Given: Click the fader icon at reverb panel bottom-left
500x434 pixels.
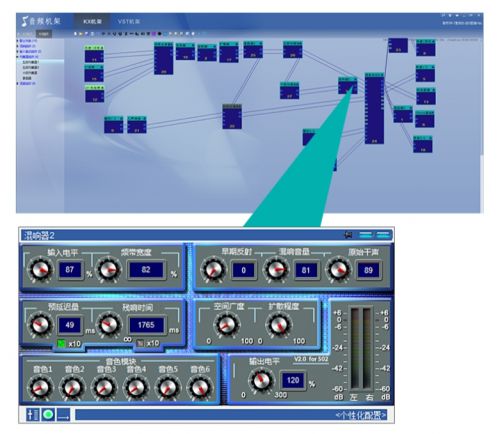Looking at the screenshot, I should [33, 415].
